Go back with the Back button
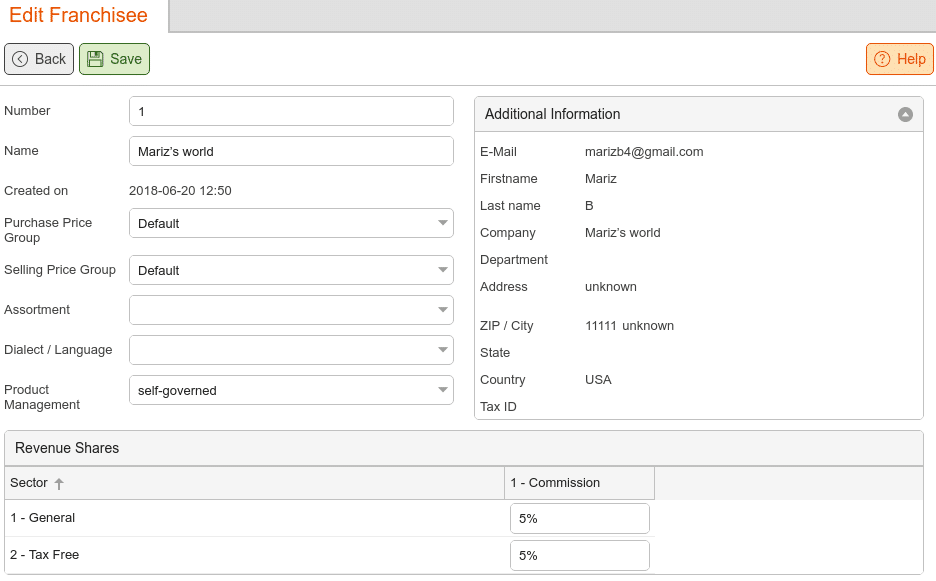 tap(39, 59)
